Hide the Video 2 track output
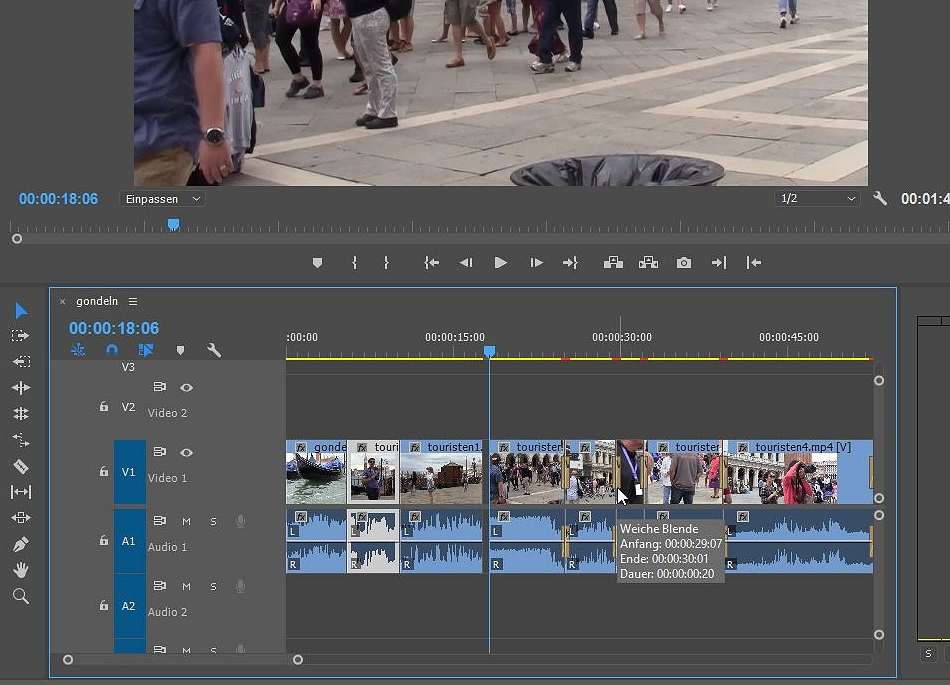950x685 pixels. tap(186, 388)
